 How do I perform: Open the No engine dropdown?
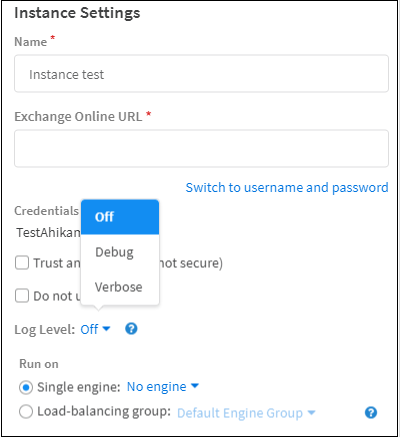tap(163, 387)
